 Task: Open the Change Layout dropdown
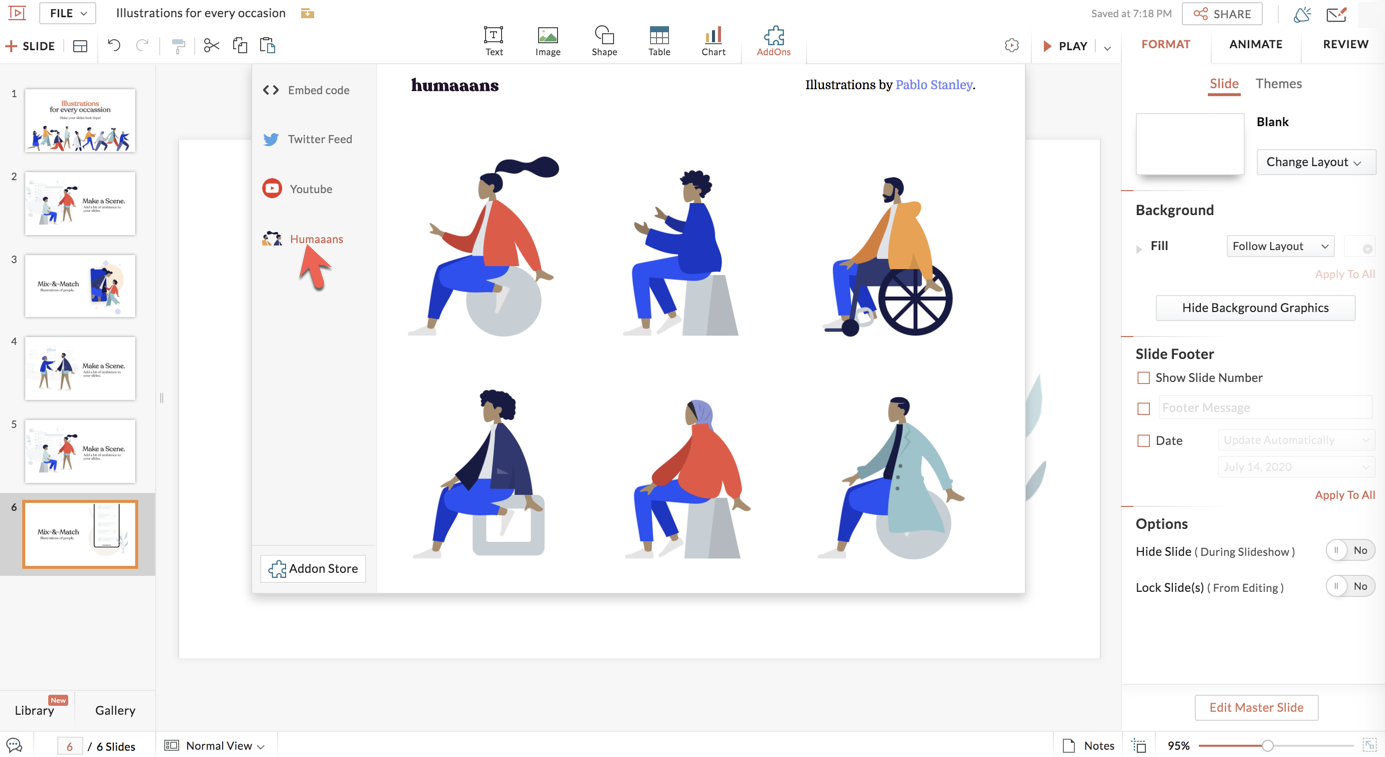point(1315,162)
